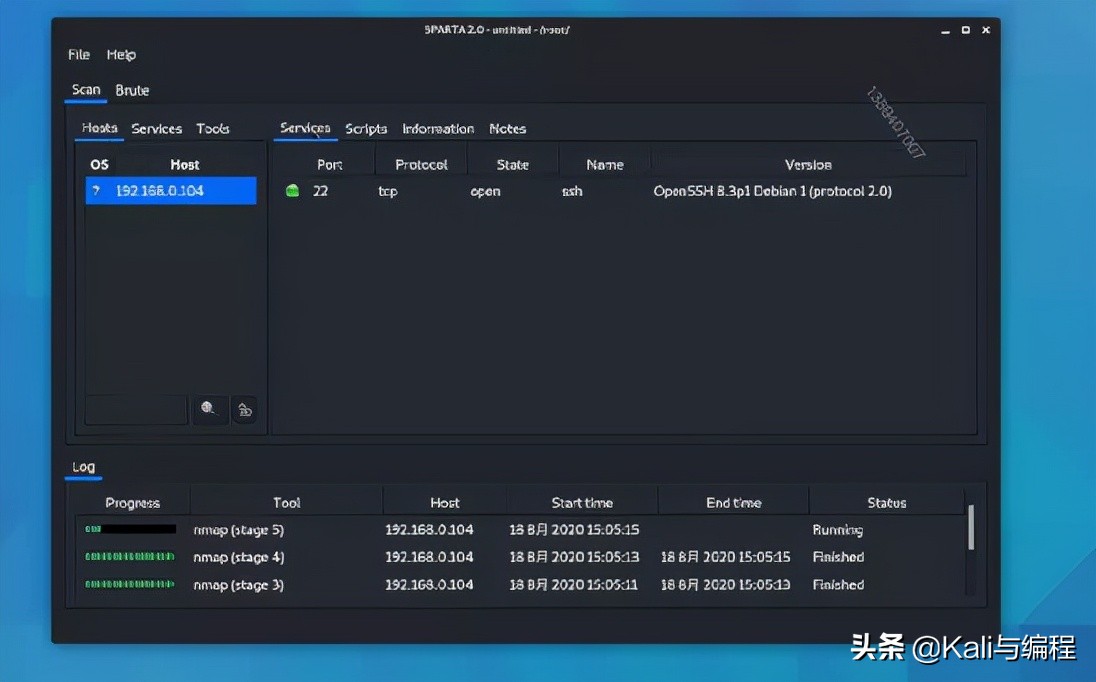Open the Scripts tab
1096x682 pixels.
click(x=366, y=129)
